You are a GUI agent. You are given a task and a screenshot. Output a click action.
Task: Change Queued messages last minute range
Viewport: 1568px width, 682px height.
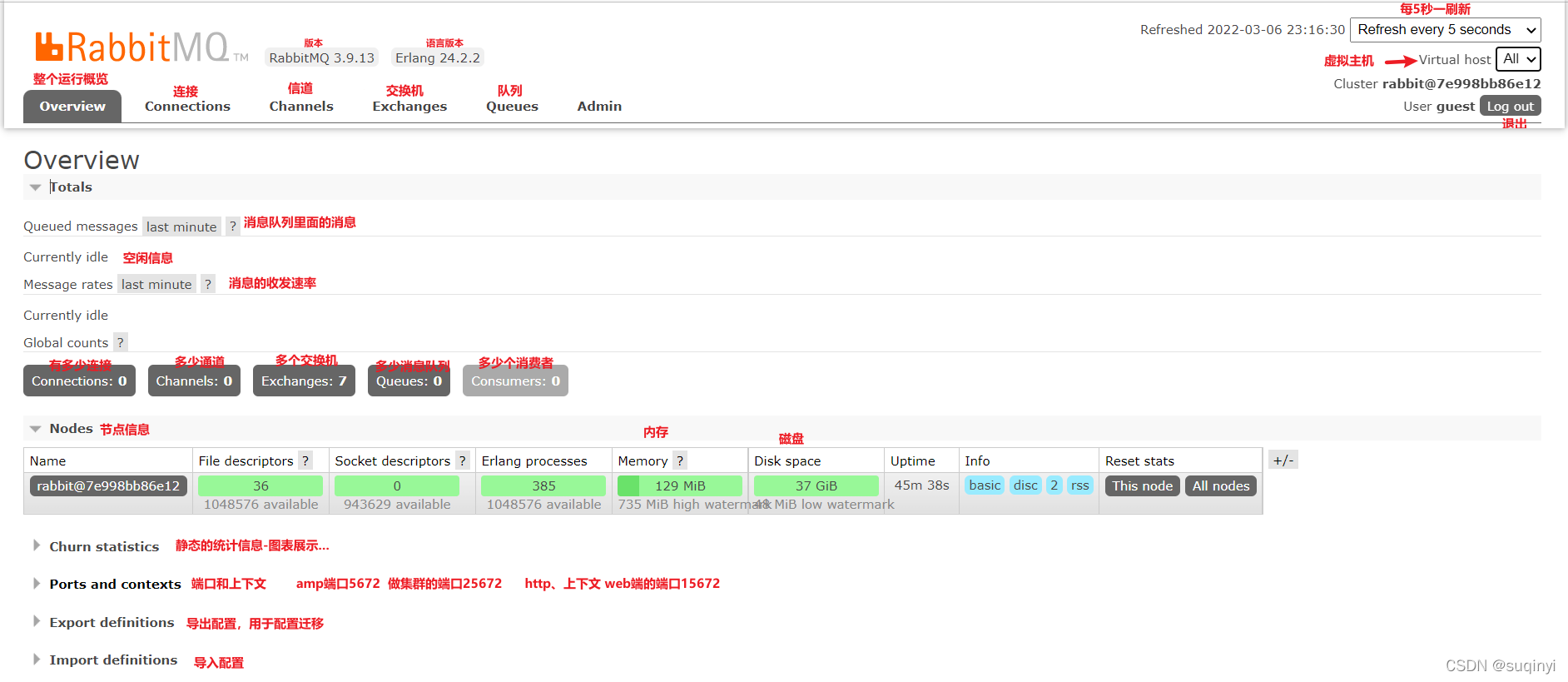click(x=181, y=227)
